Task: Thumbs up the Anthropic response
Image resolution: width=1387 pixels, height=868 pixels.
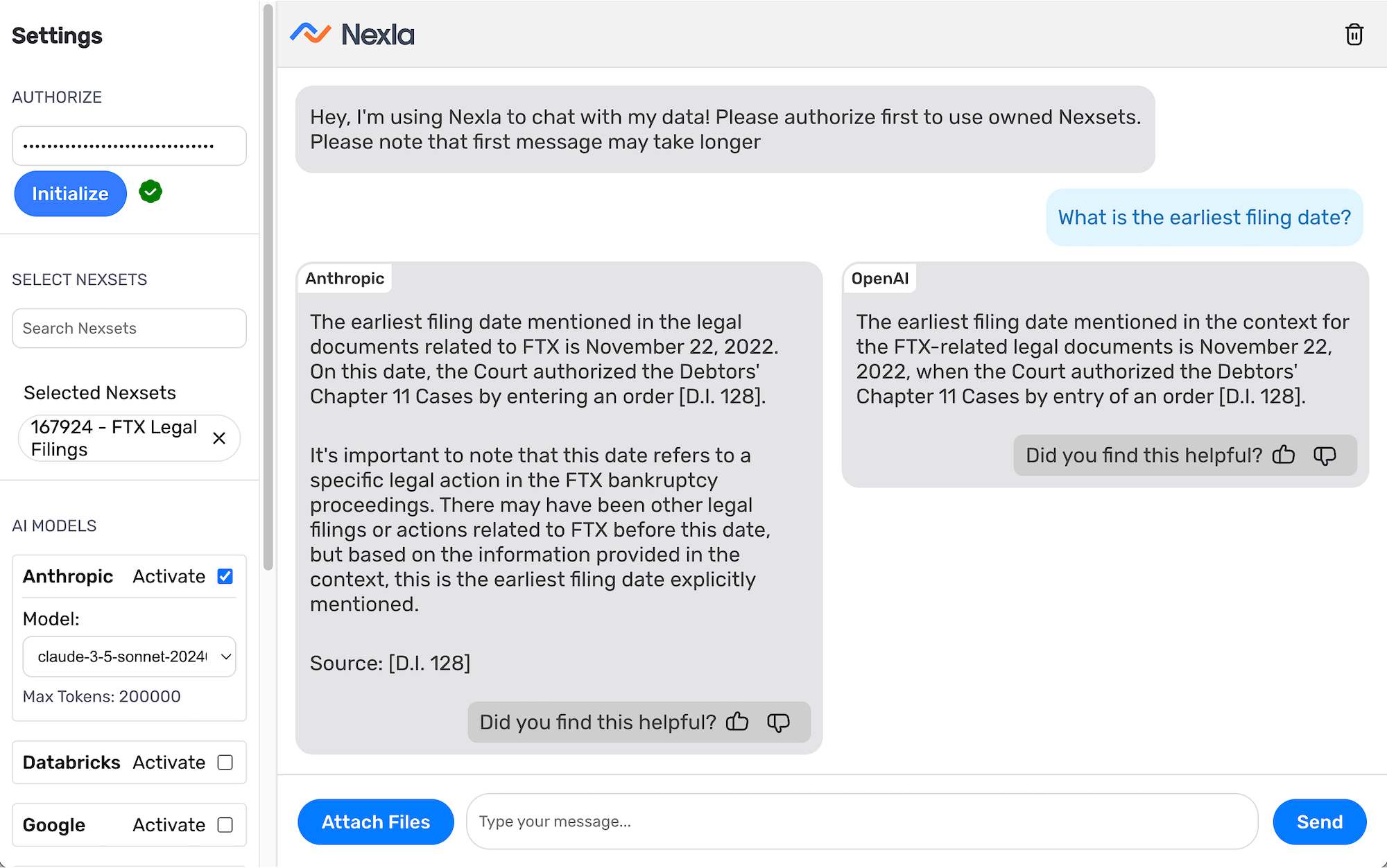Action: pos(737,722)
